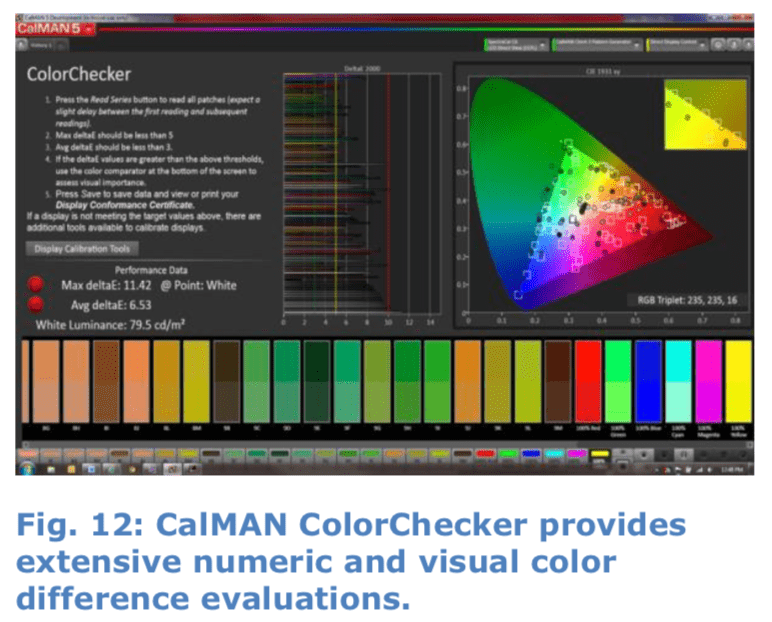The image size is (772, 622).
Task: Open the Windows Start menu orb
Action: coord(27,468)
